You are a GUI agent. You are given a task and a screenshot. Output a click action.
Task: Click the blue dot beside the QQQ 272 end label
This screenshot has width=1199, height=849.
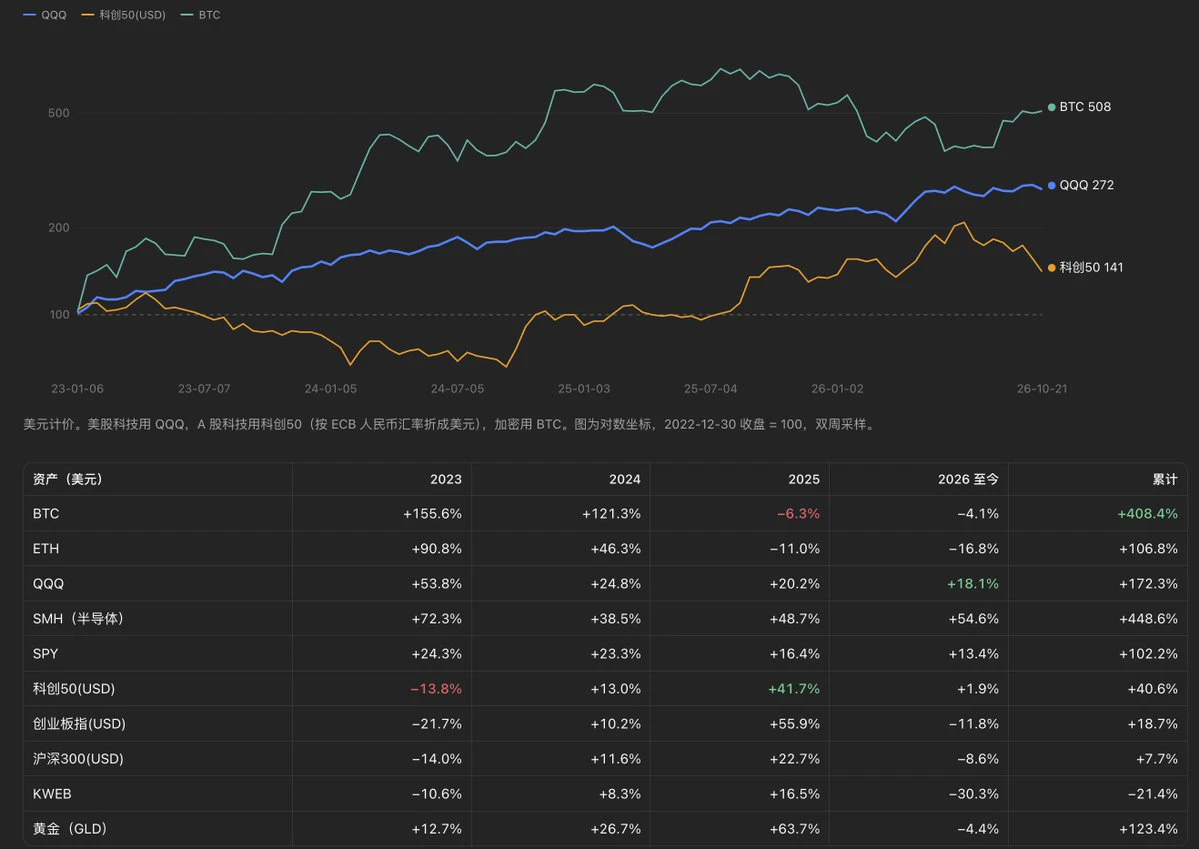(x=1051, y=185)
